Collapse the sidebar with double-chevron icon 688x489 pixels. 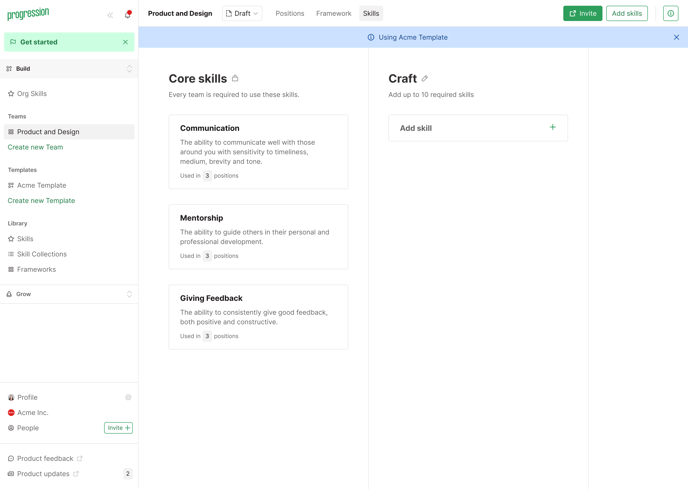[x=110, y=15]
